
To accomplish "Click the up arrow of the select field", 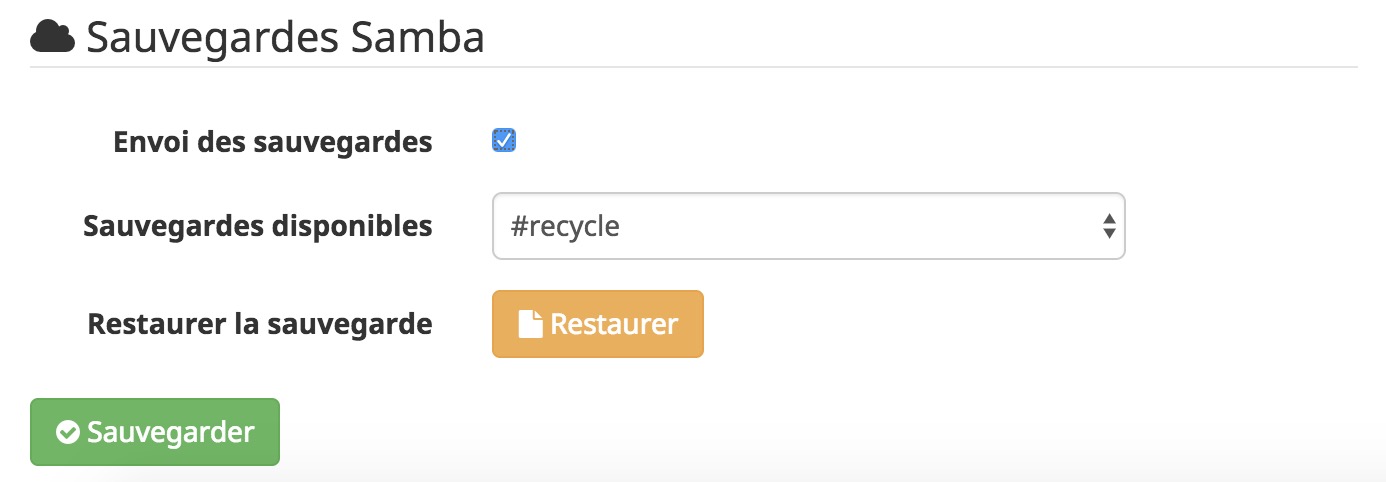I will [x=1109, y=218].
